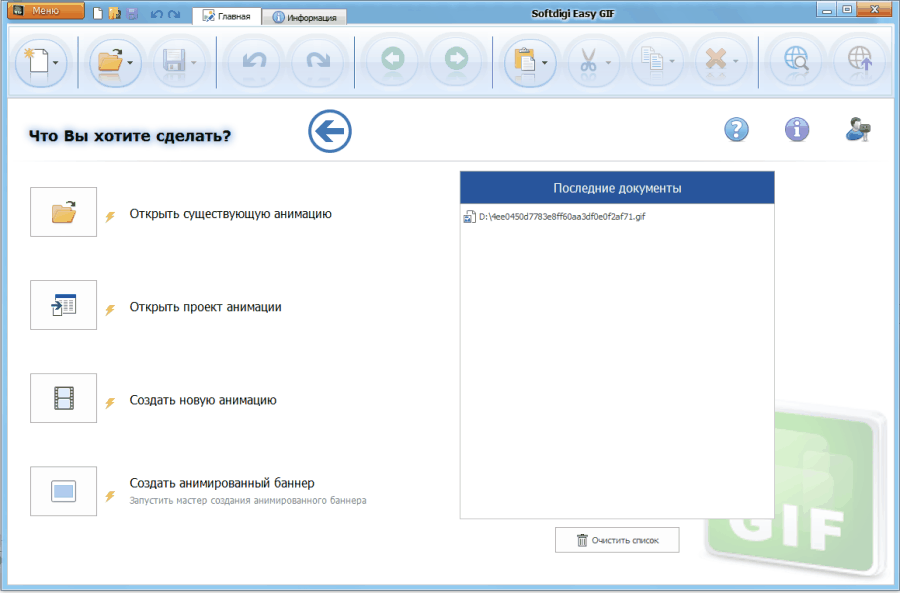Click the project table icon button
Image resolution: width=900 pixels, height=593 pixels.
pyautogui.click(x=64, y=305)
